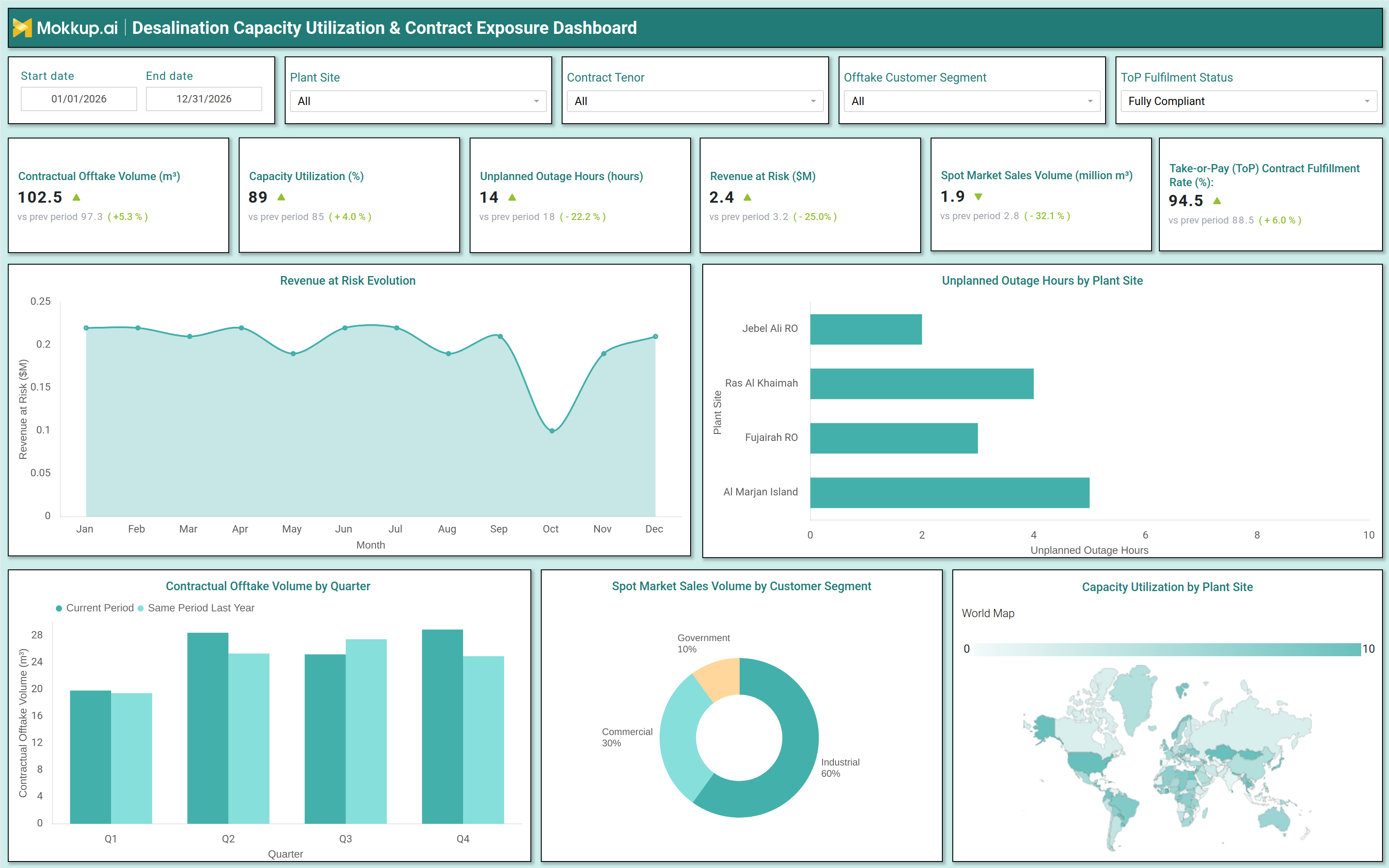
Task: Click the Spot Market Sales Volume by Customer Segment title
Action: (x=741, y=586)
